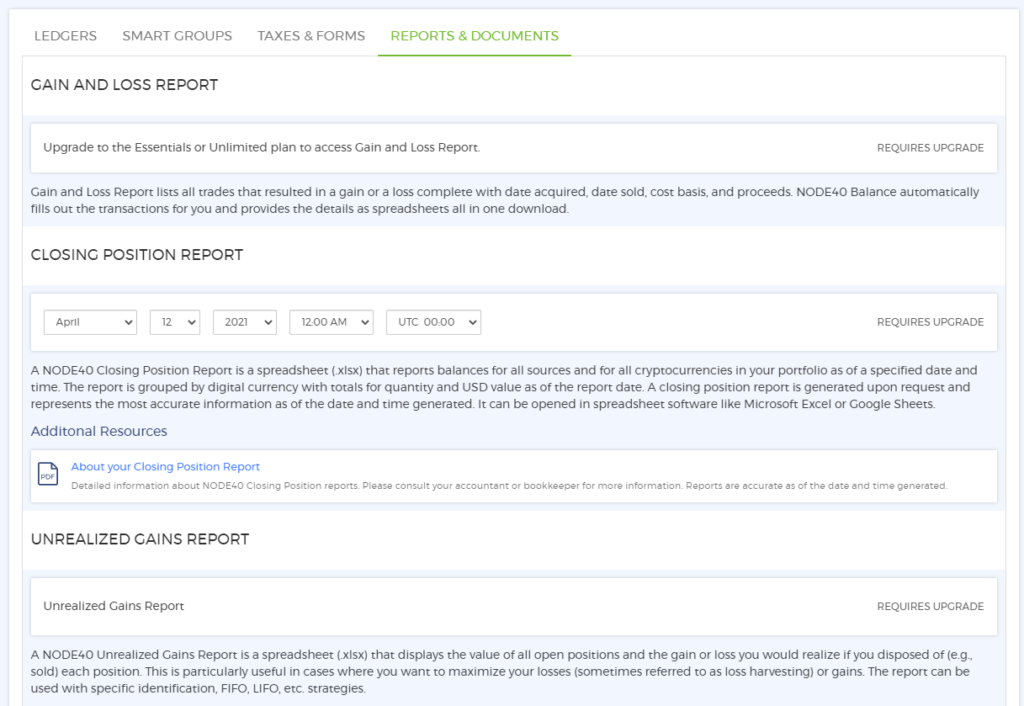Switch to the Smart Groups tab
The width and height of the screenshot is (1024, 706).
pos(177,36)
